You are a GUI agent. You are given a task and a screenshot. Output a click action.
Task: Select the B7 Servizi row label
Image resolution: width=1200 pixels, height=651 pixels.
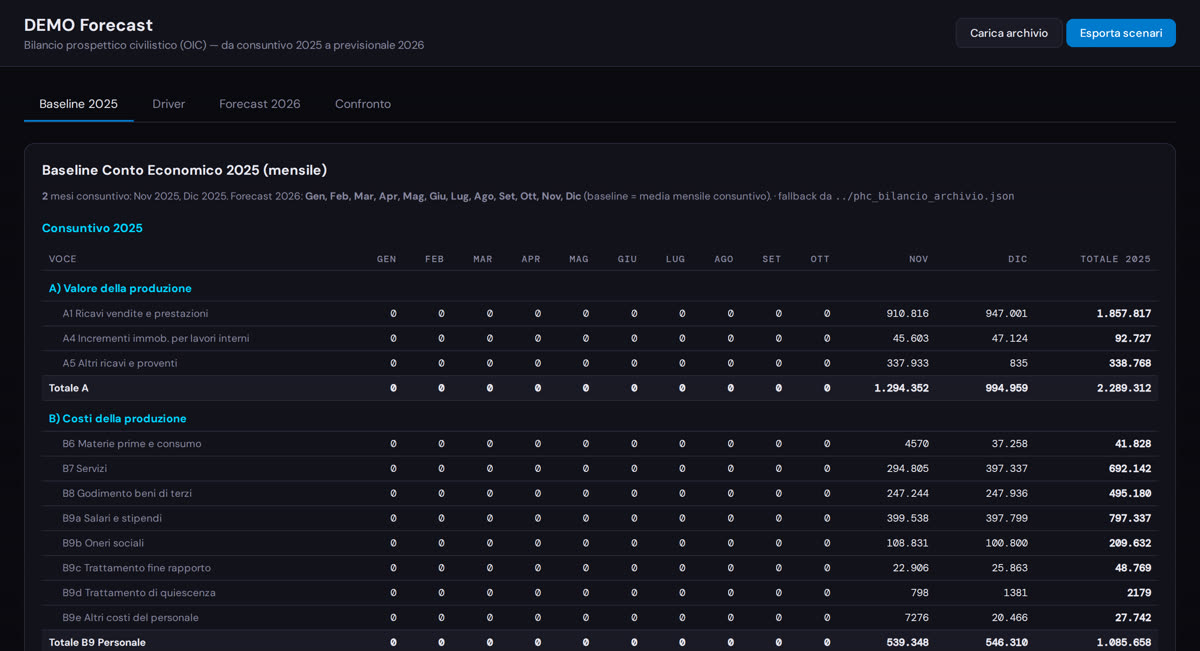[x=85, y=468]
